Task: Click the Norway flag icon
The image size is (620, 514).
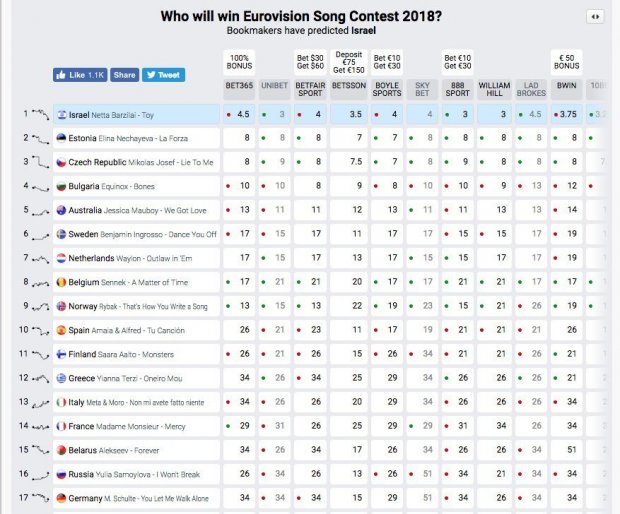Action: coord(62,306)
